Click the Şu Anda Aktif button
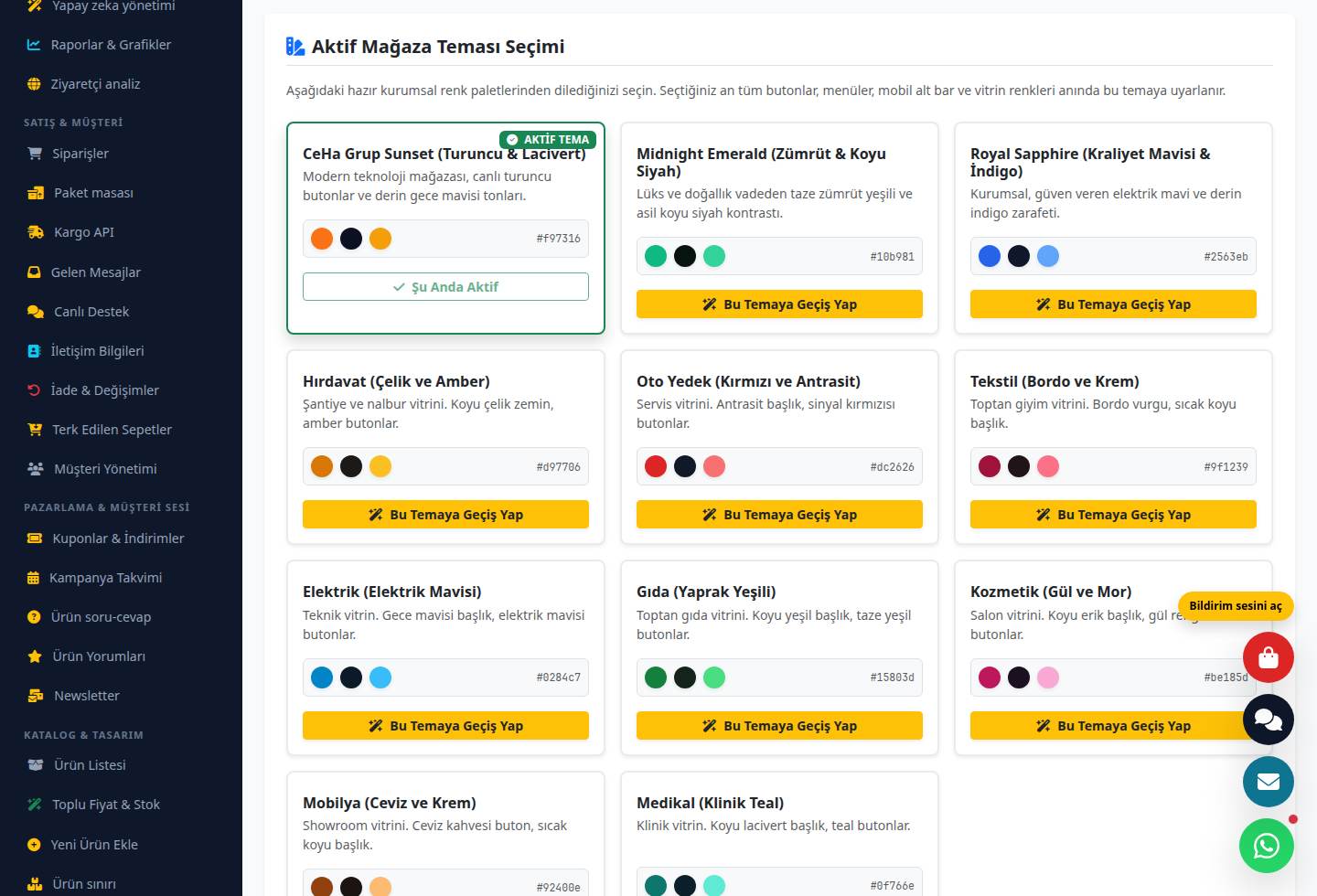Viewport: 1317px width, 896px height. [445, 287]
